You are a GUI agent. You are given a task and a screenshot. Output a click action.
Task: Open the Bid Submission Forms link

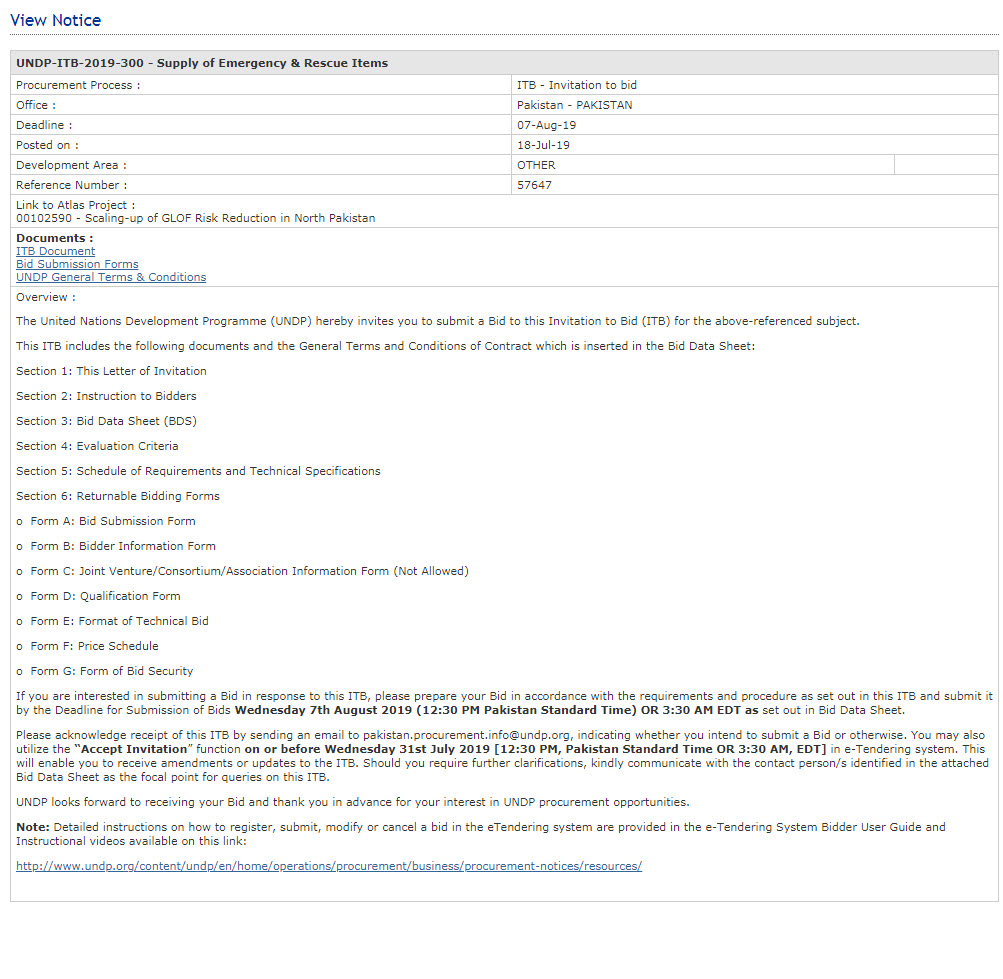[x=77, y=264]
